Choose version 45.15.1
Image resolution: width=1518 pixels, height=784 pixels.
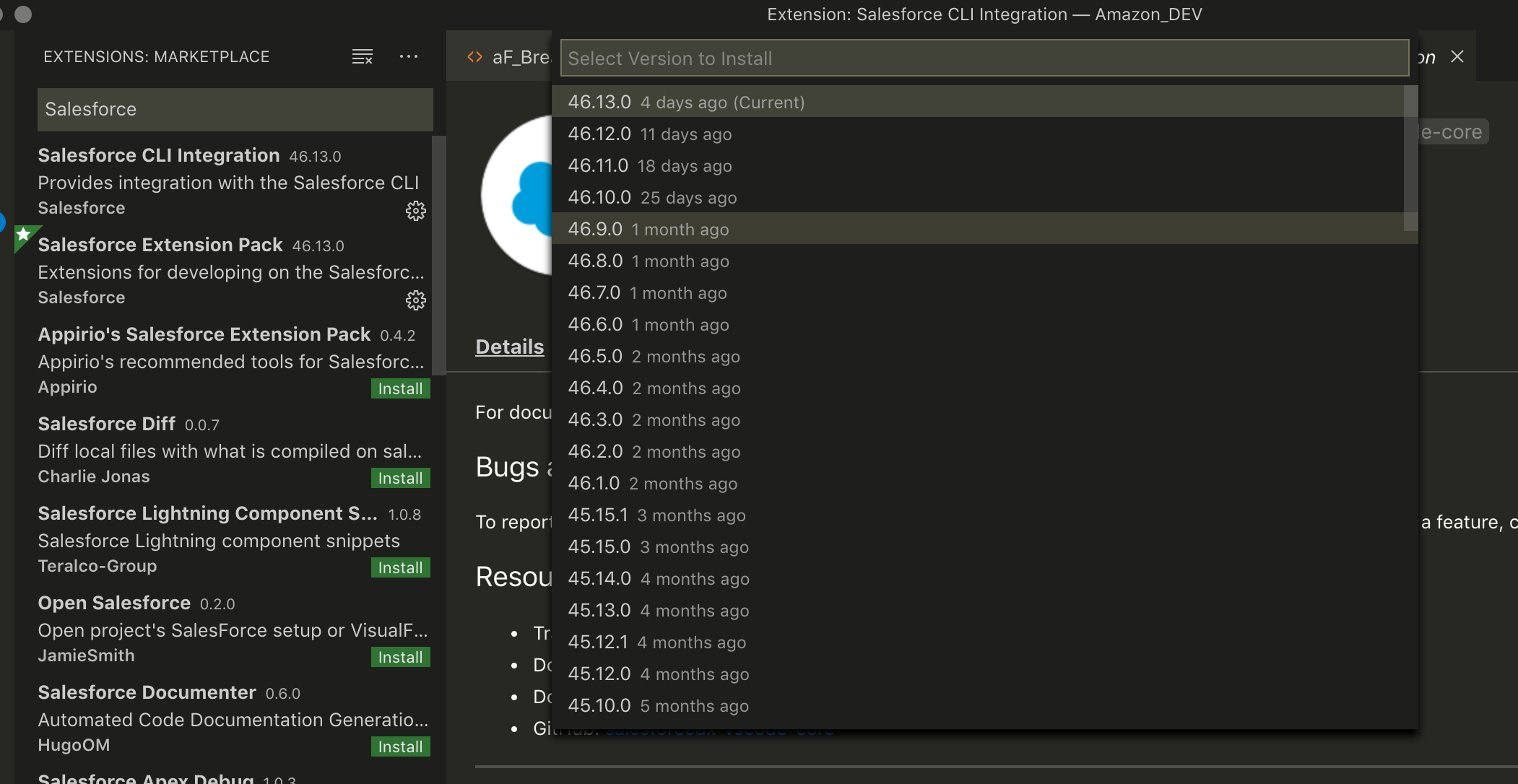pyautogui.click(x=984, y=515)
